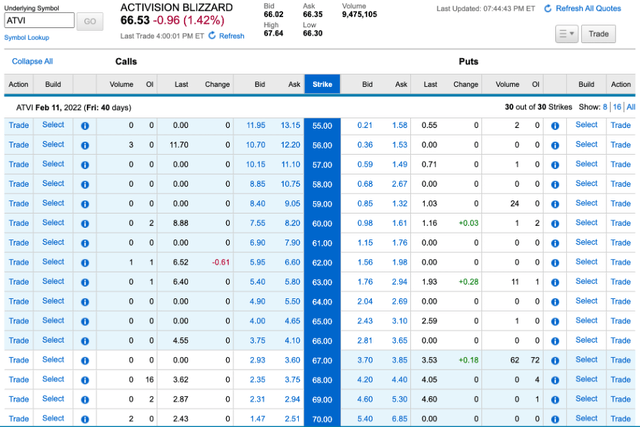This screenshot has width=640, height=427.
Task: Open call info icon for 56.00 strike
Action: click(85, 145)
